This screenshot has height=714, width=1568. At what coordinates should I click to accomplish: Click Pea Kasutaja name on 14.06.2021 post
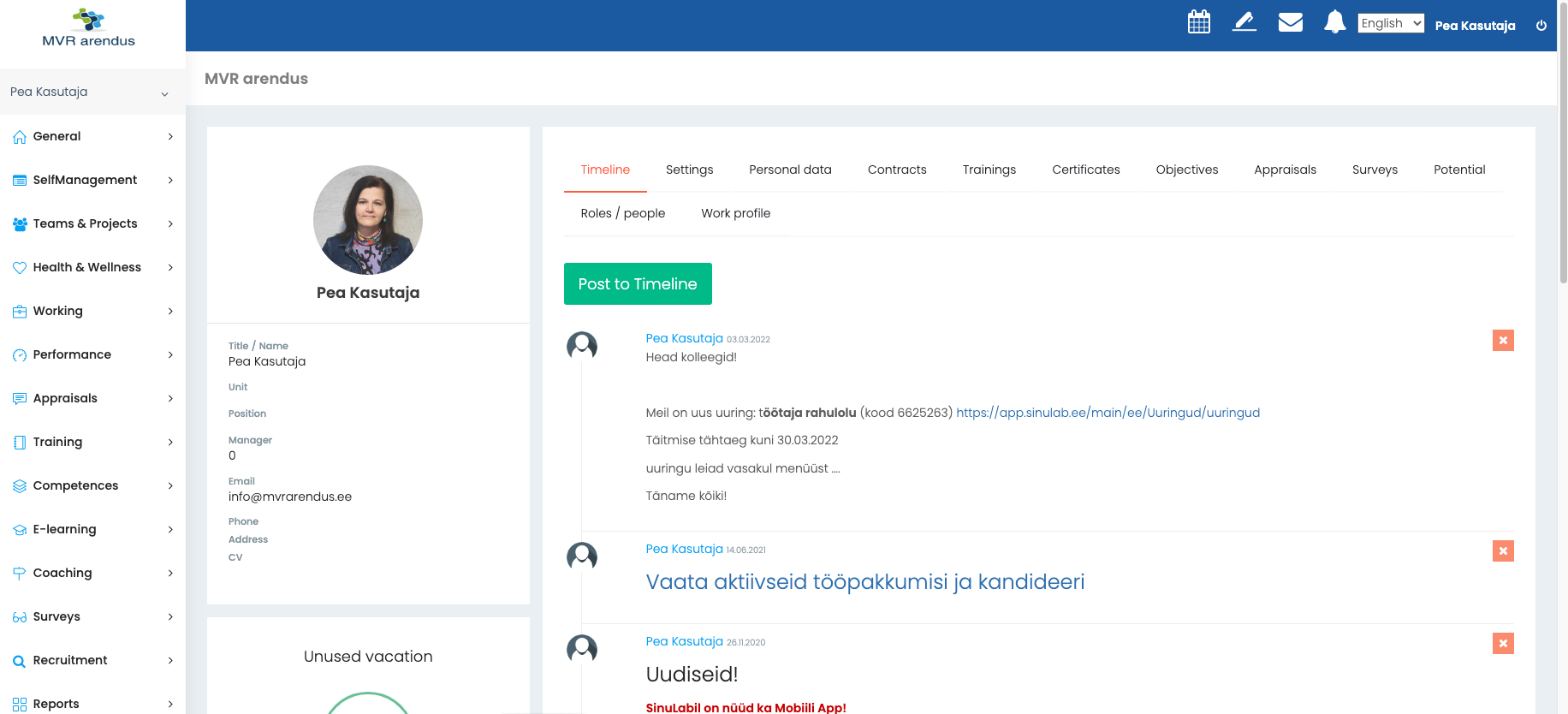click(684, 549)
